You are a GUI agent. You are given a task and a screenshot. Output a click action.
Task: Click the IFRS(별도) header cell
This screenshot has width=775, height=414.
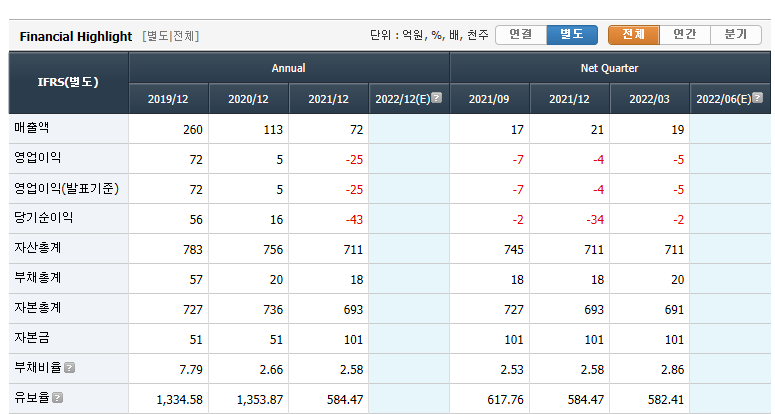click(68, 83)
